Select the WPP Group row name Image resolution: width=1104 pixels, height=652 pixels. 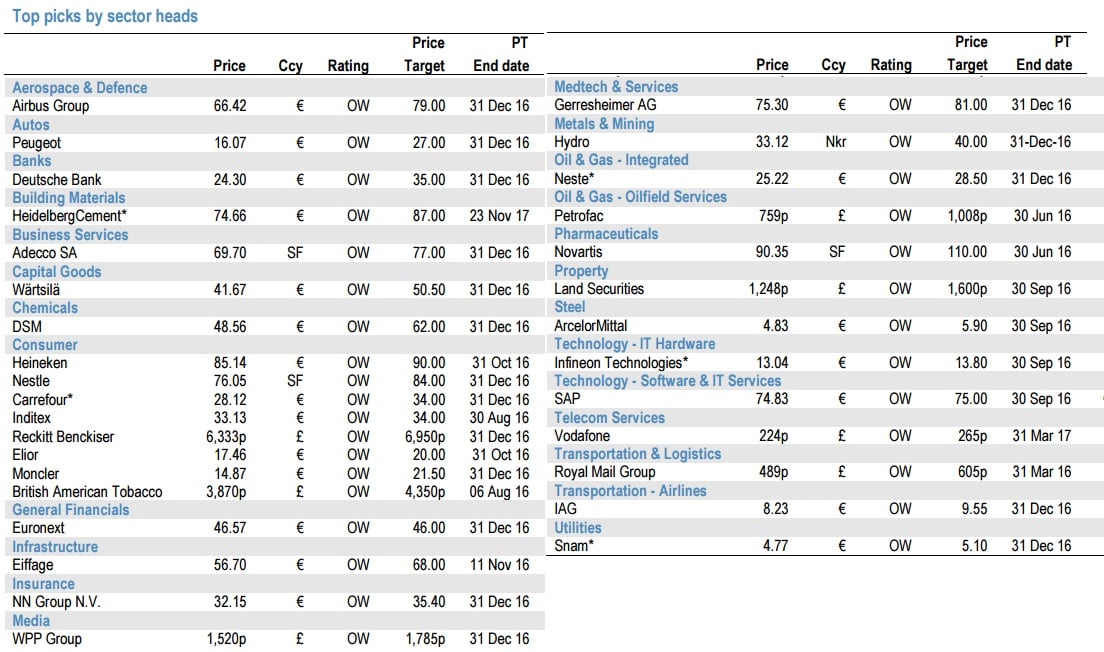click(x=47, y=639)
